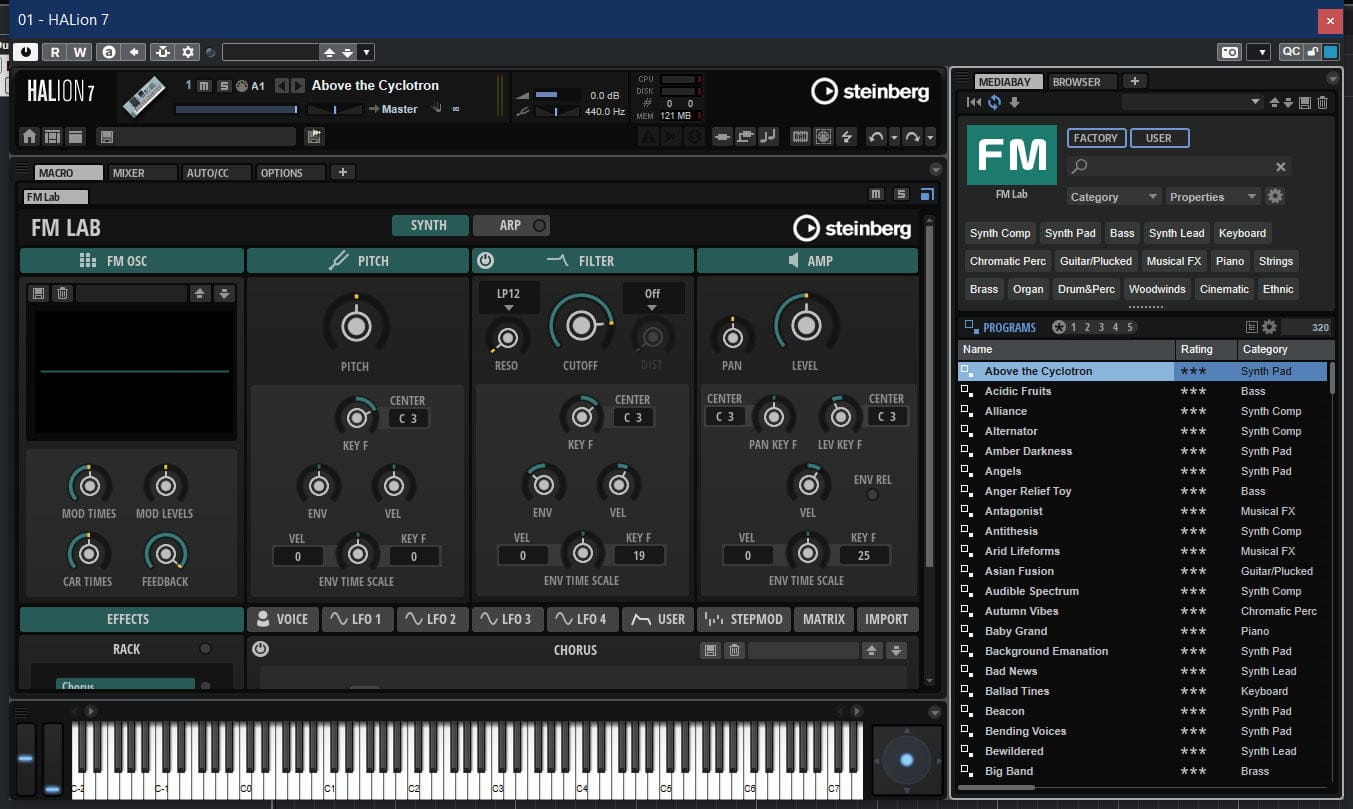Click the CUTOFF knob

(x=580, y=326)
